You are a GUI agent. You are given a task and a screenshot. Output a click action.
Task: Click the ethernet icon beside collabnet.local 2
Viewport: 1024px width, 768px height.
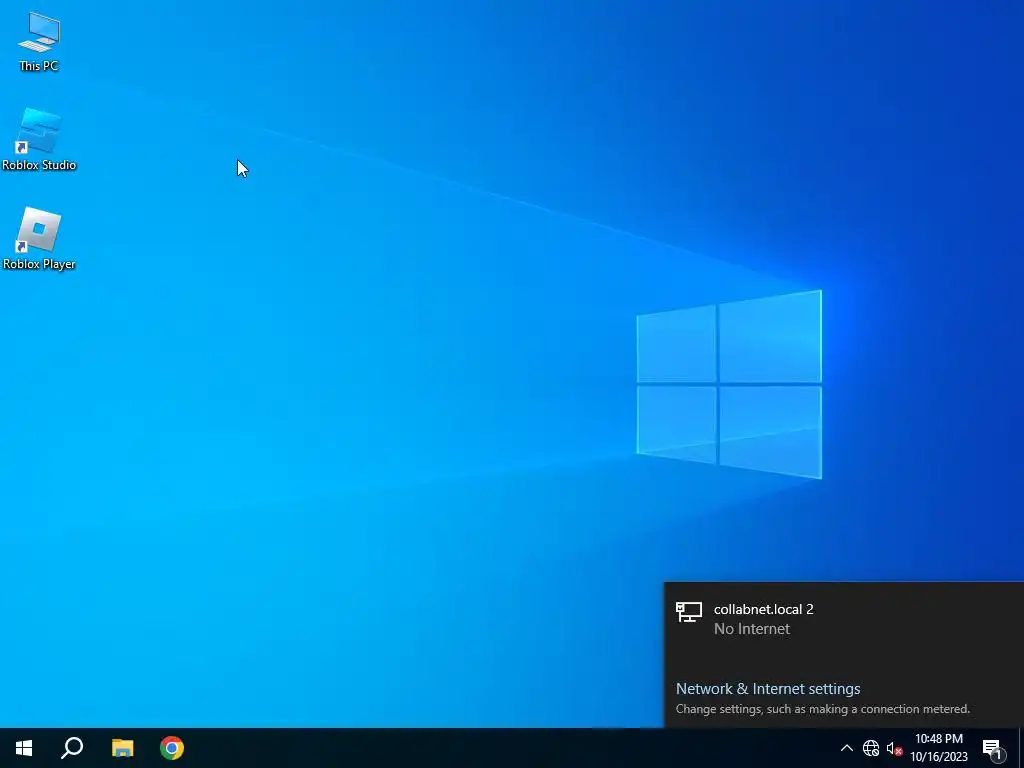click(x=688, y=612)
